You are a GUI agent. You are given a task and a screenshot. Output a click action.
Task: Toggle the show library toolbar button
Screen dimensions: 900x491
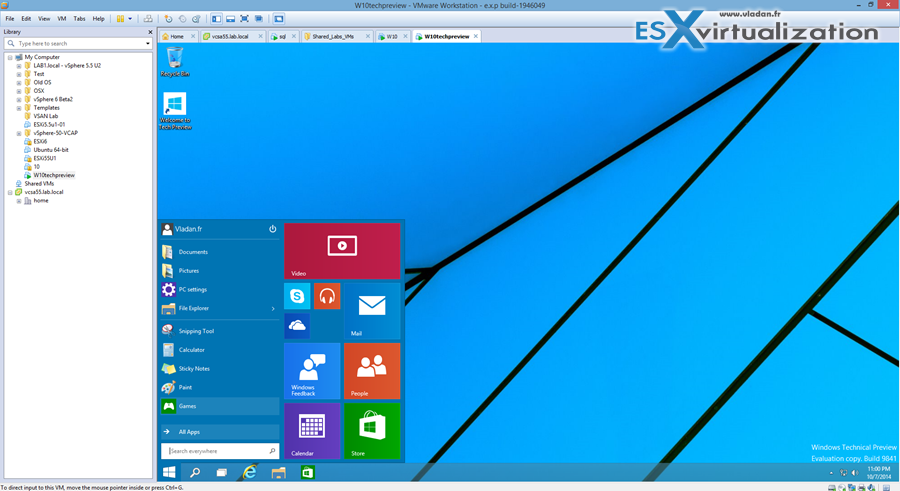216,18
